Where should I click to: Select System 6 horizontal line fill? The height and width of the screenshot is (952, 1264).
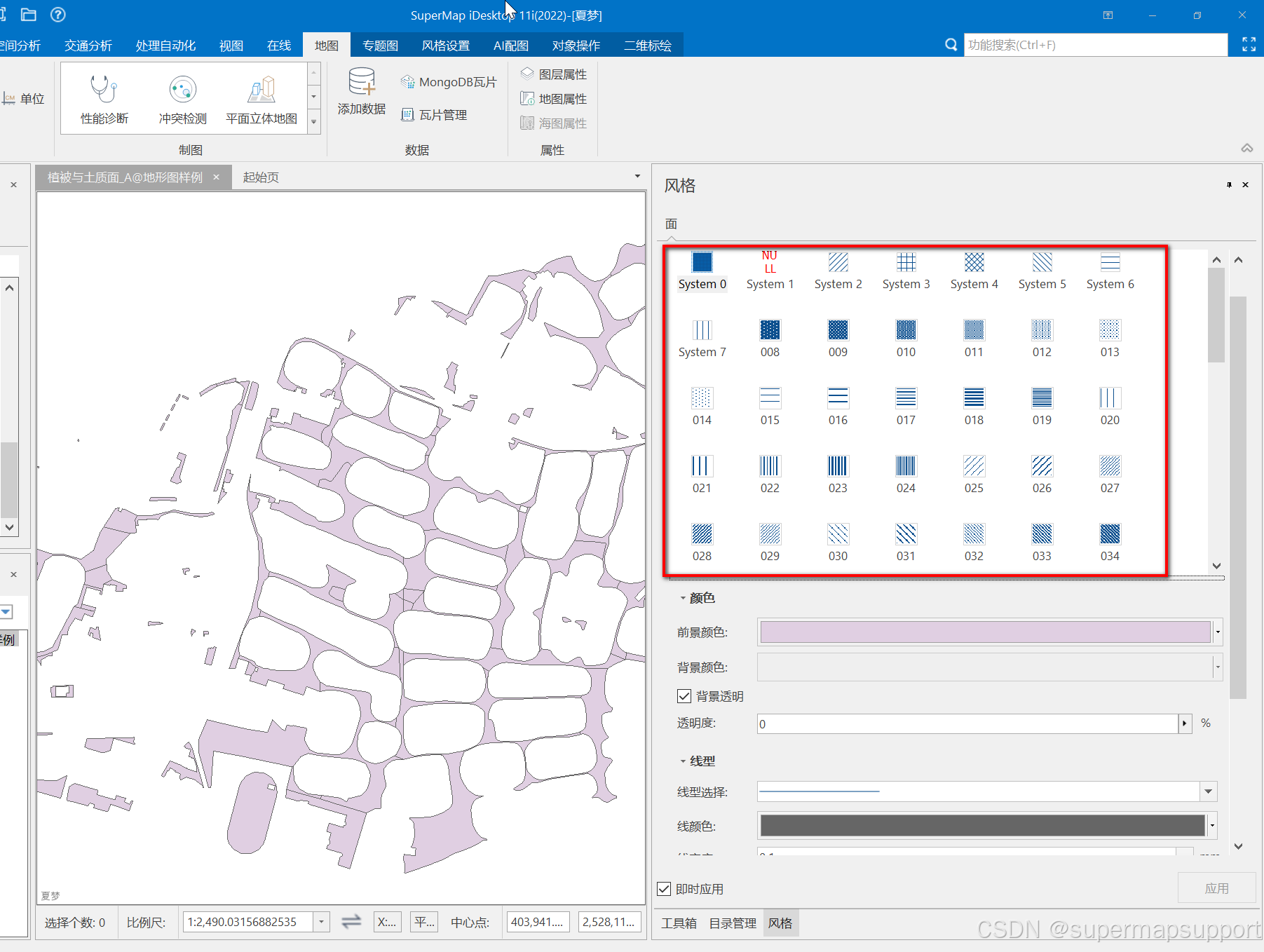pyautogui.click(x=1110, y=271)
